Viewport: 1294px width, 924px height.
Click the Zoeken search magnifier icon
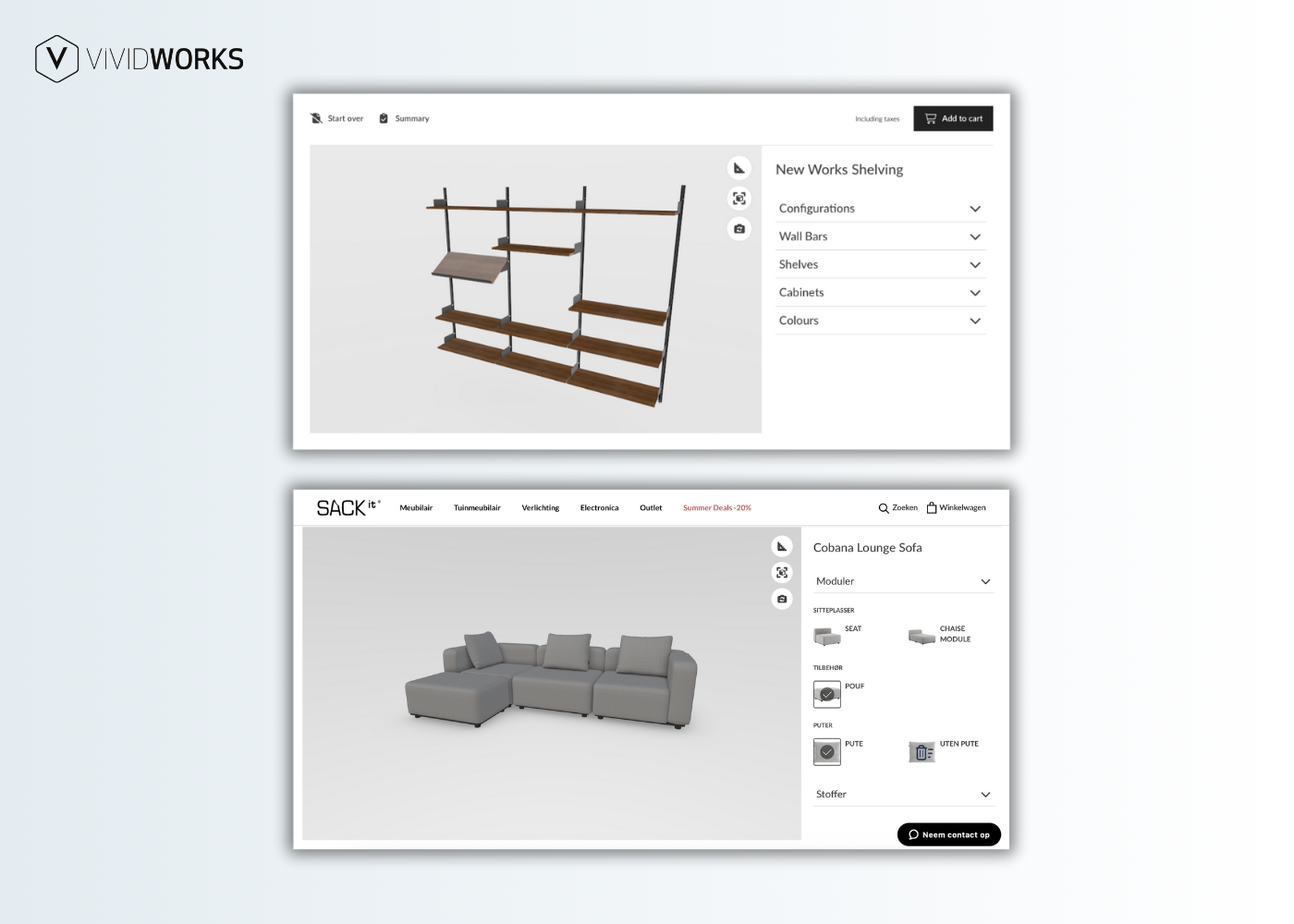[884, 508]
